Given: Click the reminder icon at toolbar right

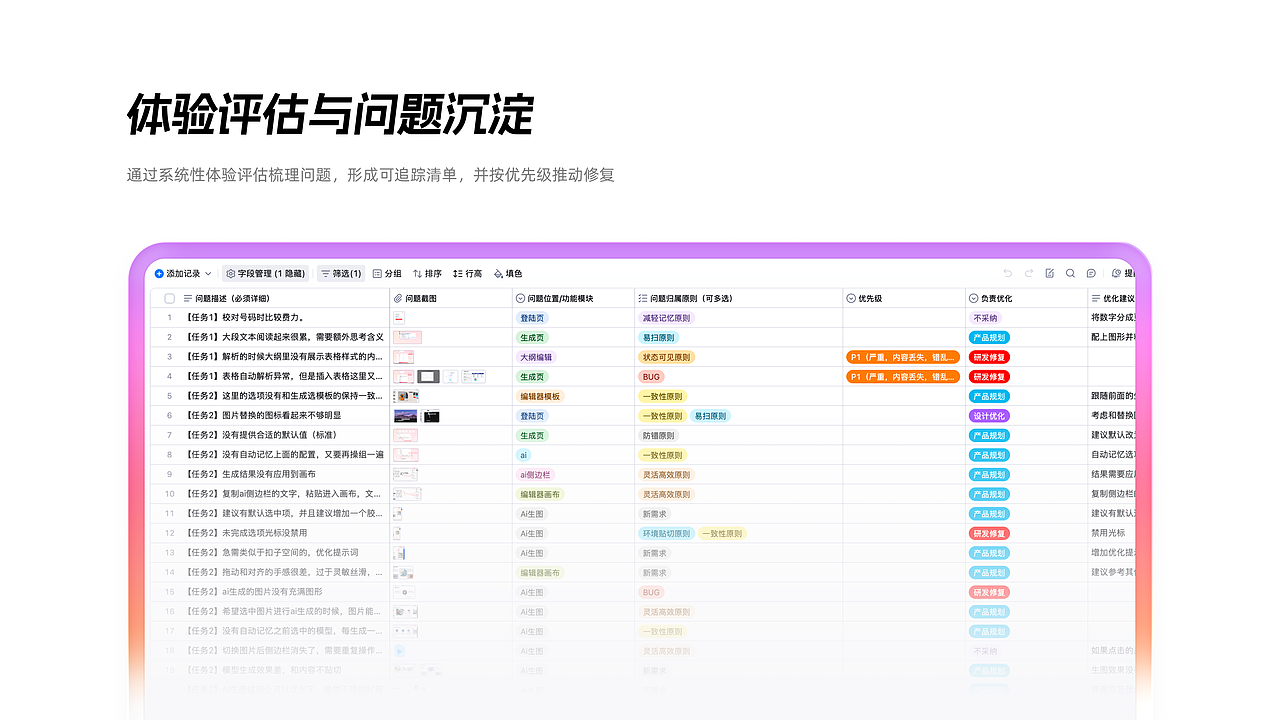Looking at the screenshot, I should coord(1116,273).
